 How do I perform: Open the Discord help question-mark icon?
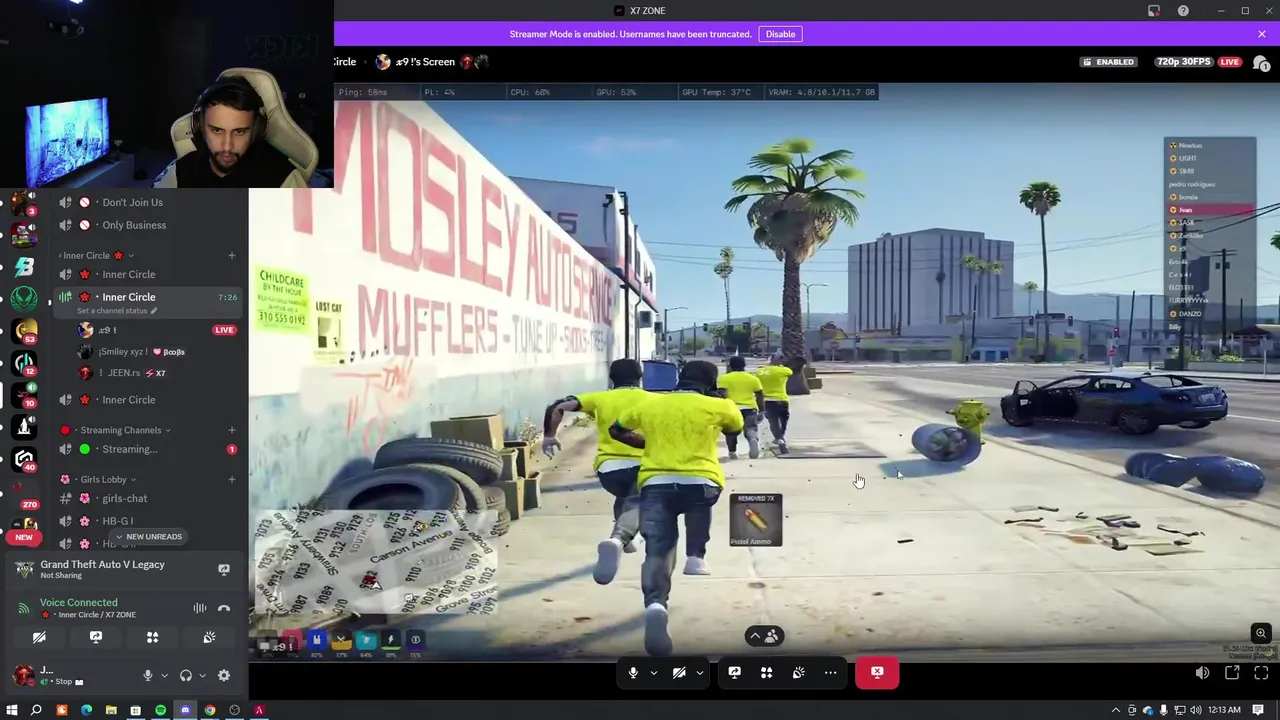(x=1183, y=11)
